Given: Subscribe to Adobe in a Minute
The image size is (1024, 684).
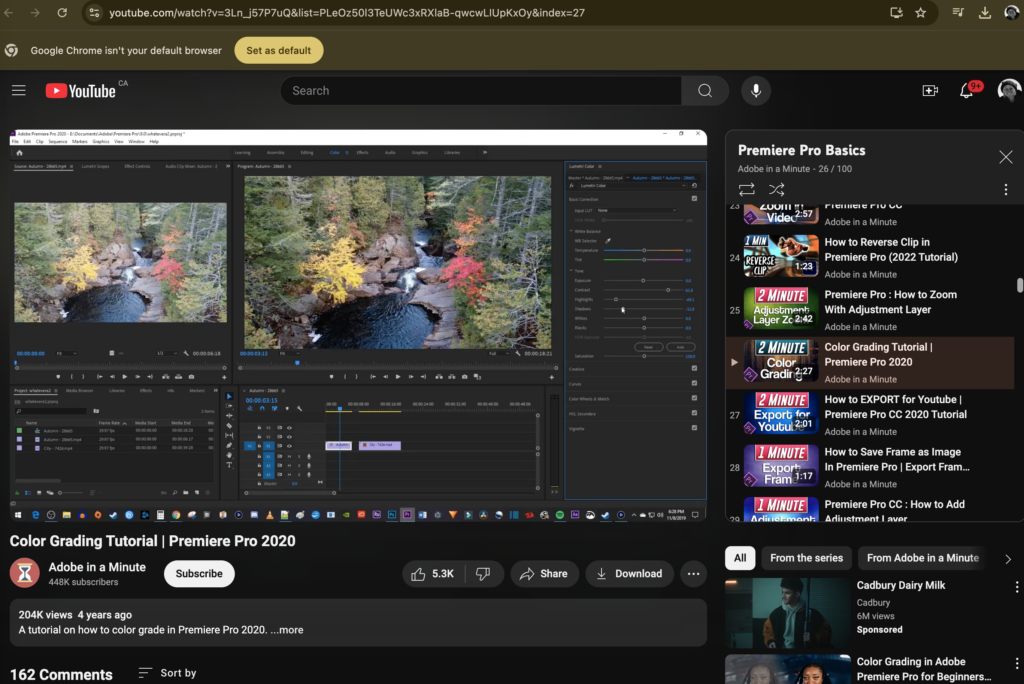Looking at the screenshot, I should (x=199, y=574).
